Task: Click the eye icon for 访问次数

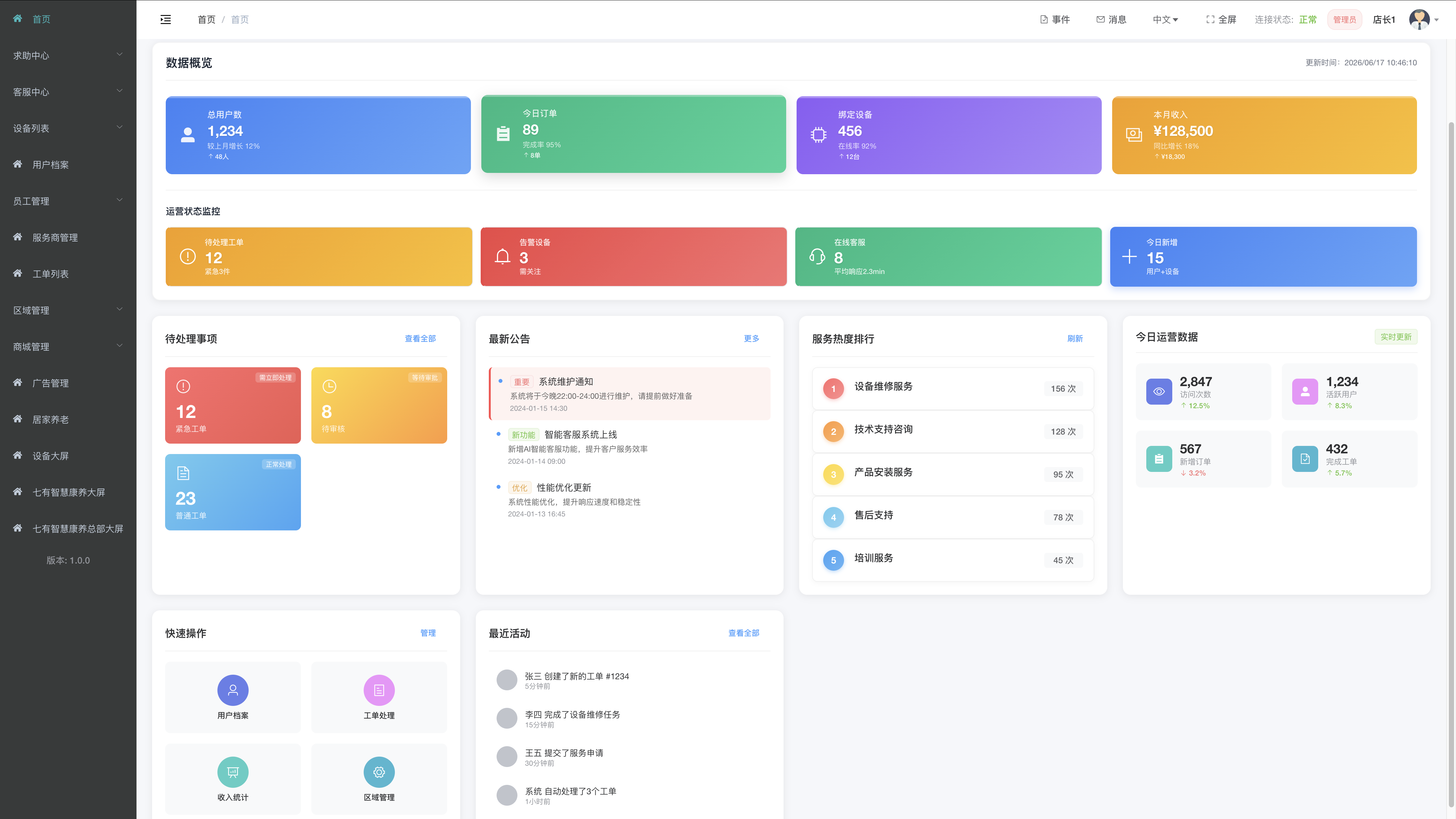Action: pos(1159,392)
